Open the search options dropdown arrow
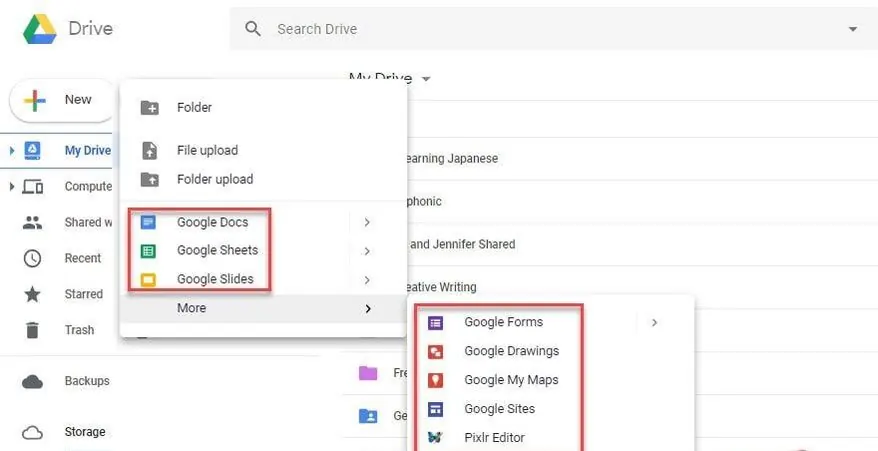Image resolution: width=878 pixels, height=451 pixels. (x=853, y=29)
